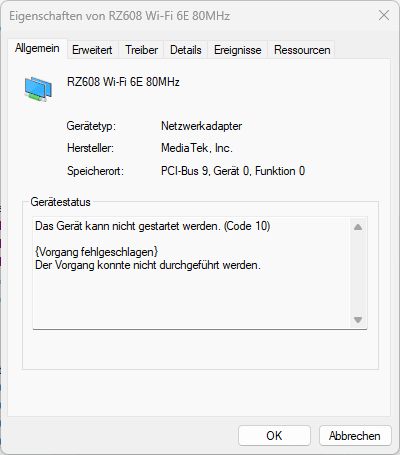Open the Erweitert tab
Image resolution: width=400 pixels, height=455 pixels.
click(x=92, y=50)
